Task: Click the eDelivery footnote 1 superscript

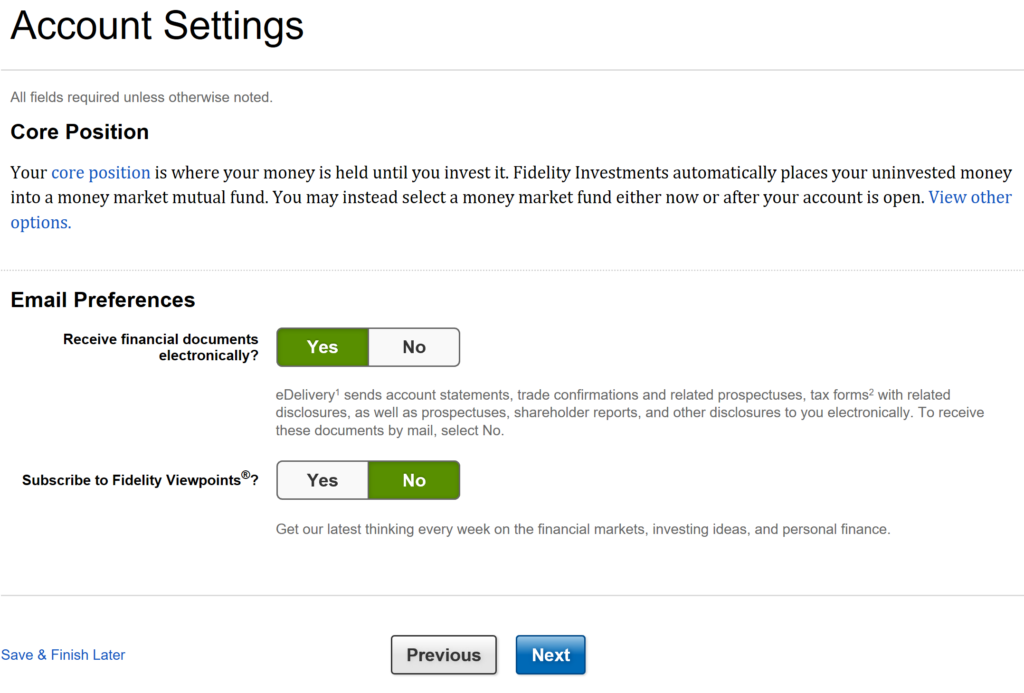Action: click(337, 391)
